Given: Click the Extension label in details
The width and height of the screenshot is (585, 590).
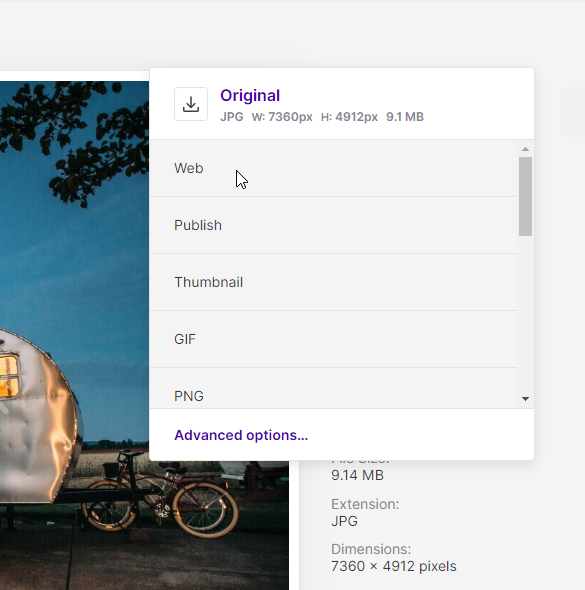Looking at the screenshot, I should point(365,504).
